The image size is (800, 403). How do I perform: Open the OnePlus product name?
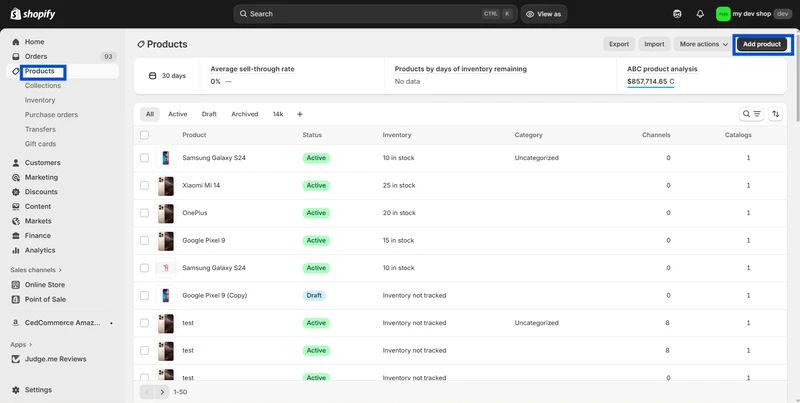point(195,213)
